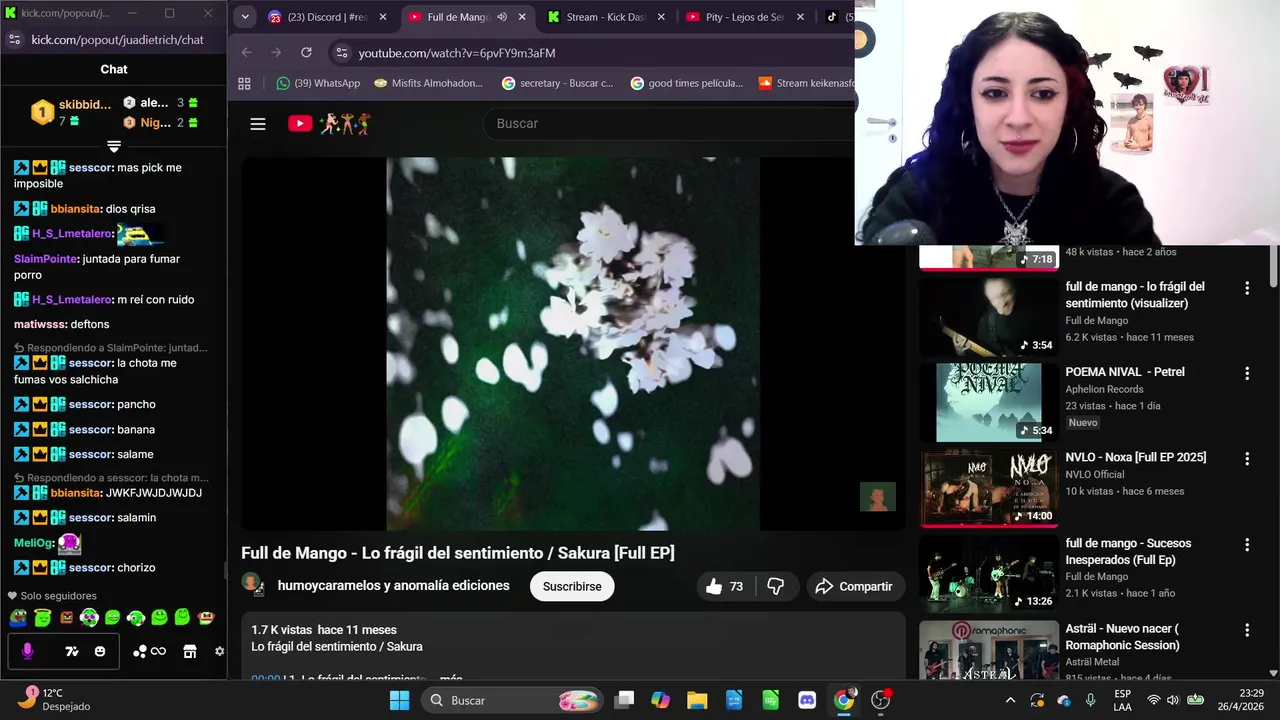1280x720 pixels.
Task: Reload the YouTube page
Action: click(x=306, y=52)
